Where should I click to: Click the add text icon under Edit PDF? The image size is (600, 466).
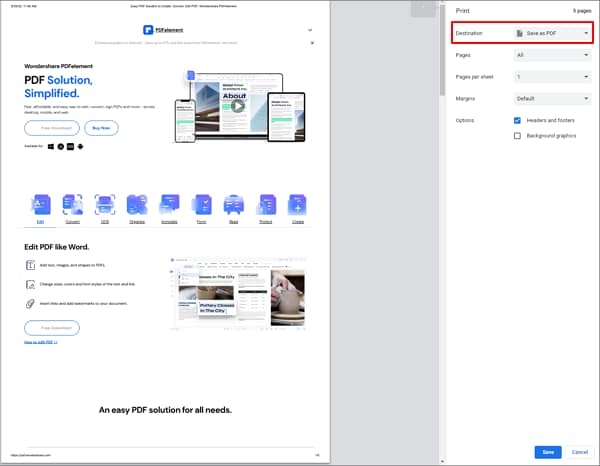(x=30, y=265)
